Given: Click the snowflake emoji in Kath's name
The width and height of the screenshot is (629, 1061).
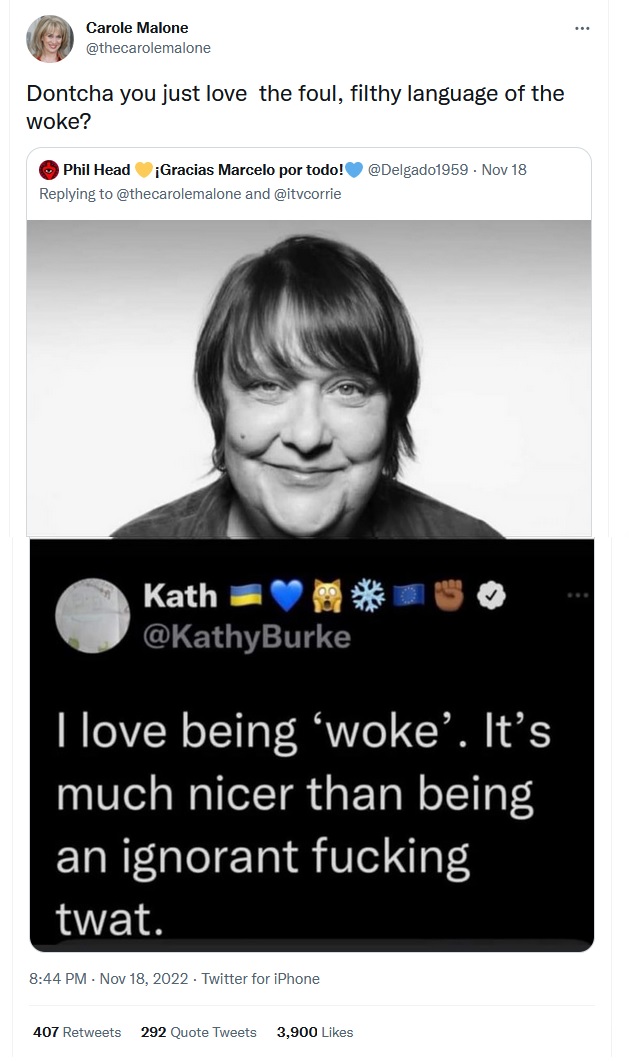Looking at the screenshot, I should point(371,596).
